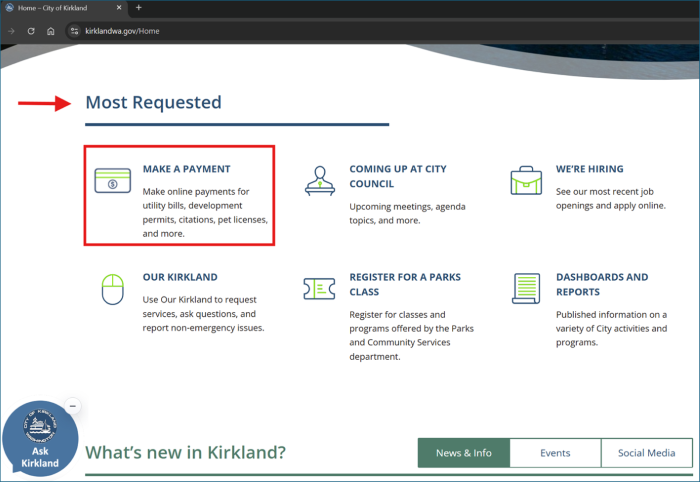
Task: Close the Home – City of Kirkland tab
Action: [119, 8]
